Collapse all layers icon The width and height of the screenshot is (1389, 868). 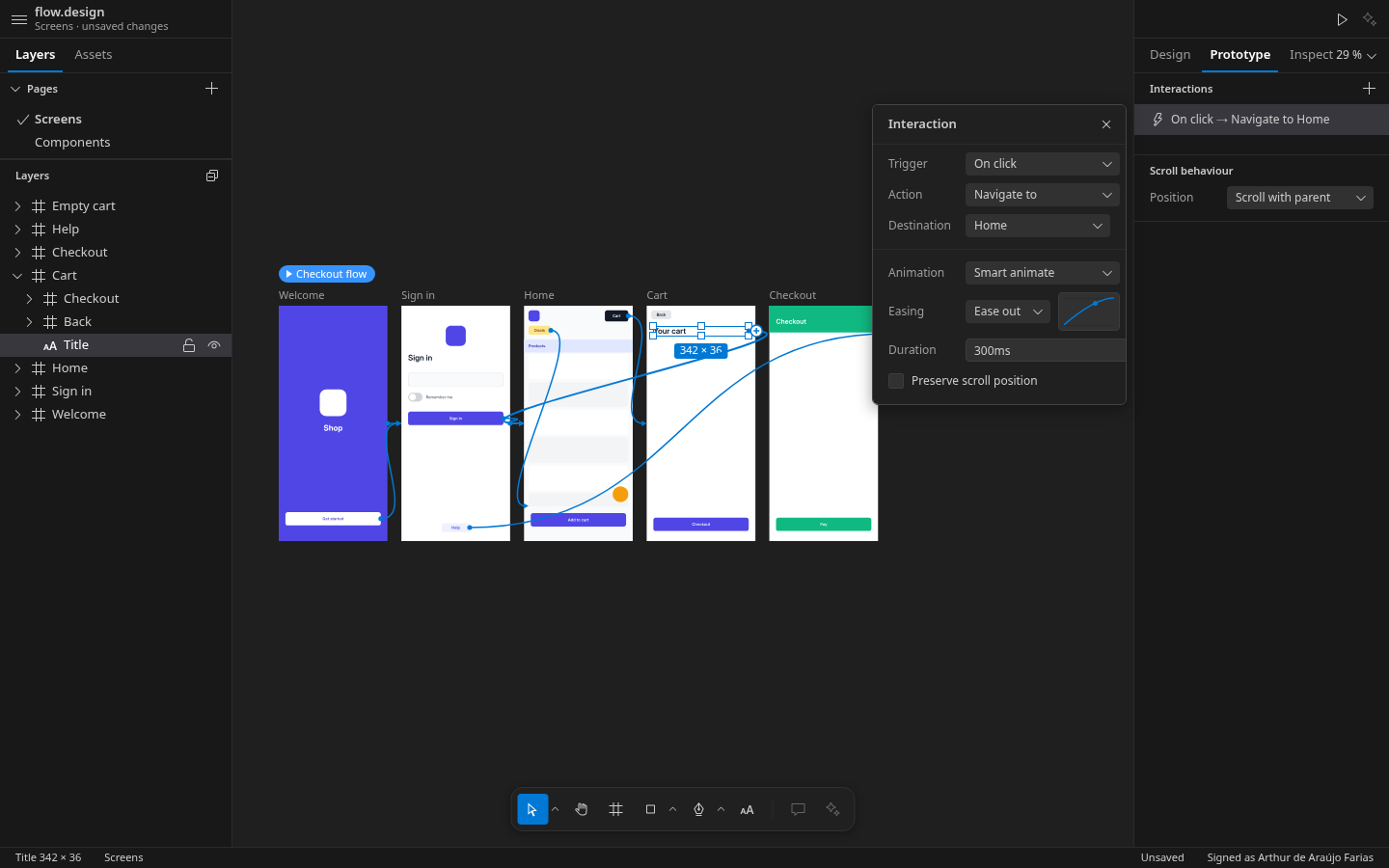(212, 176)
